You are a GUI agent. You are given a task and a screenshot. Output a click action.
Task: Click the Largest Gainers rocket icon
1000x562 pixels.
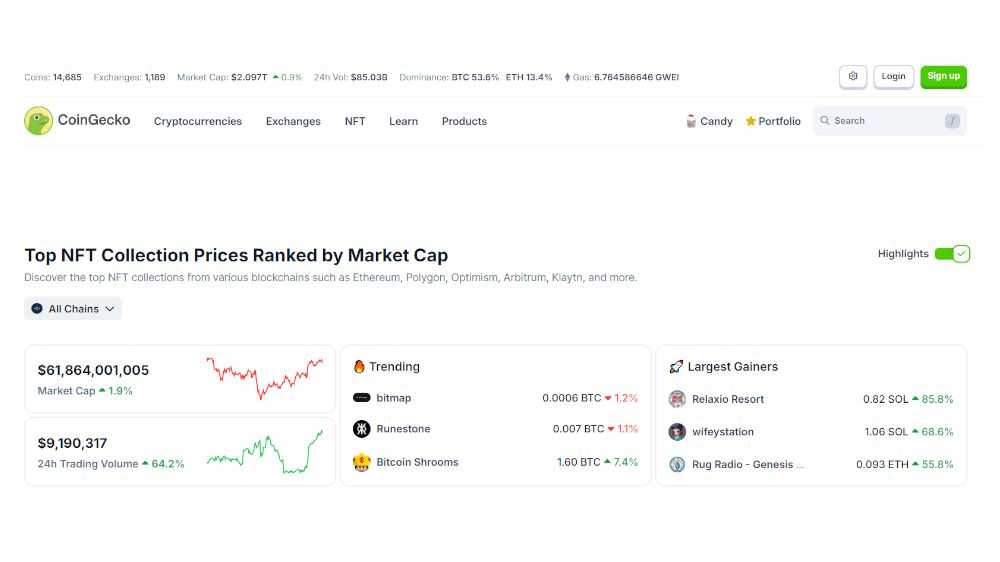coord(676,367)
